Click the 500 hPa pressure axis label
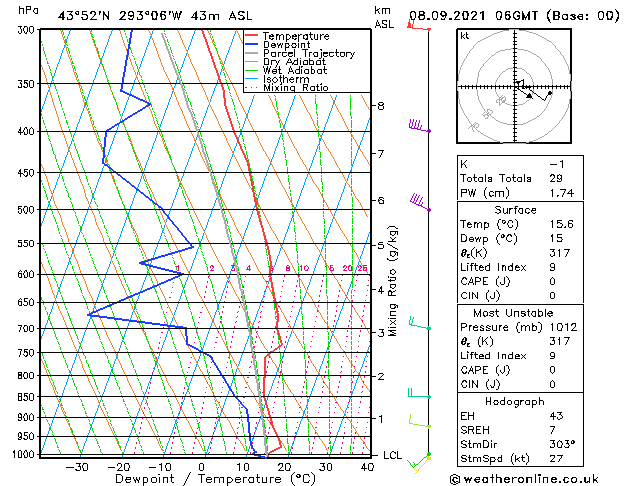The width and height of the screenshot is (629, 486). [28, 210]
